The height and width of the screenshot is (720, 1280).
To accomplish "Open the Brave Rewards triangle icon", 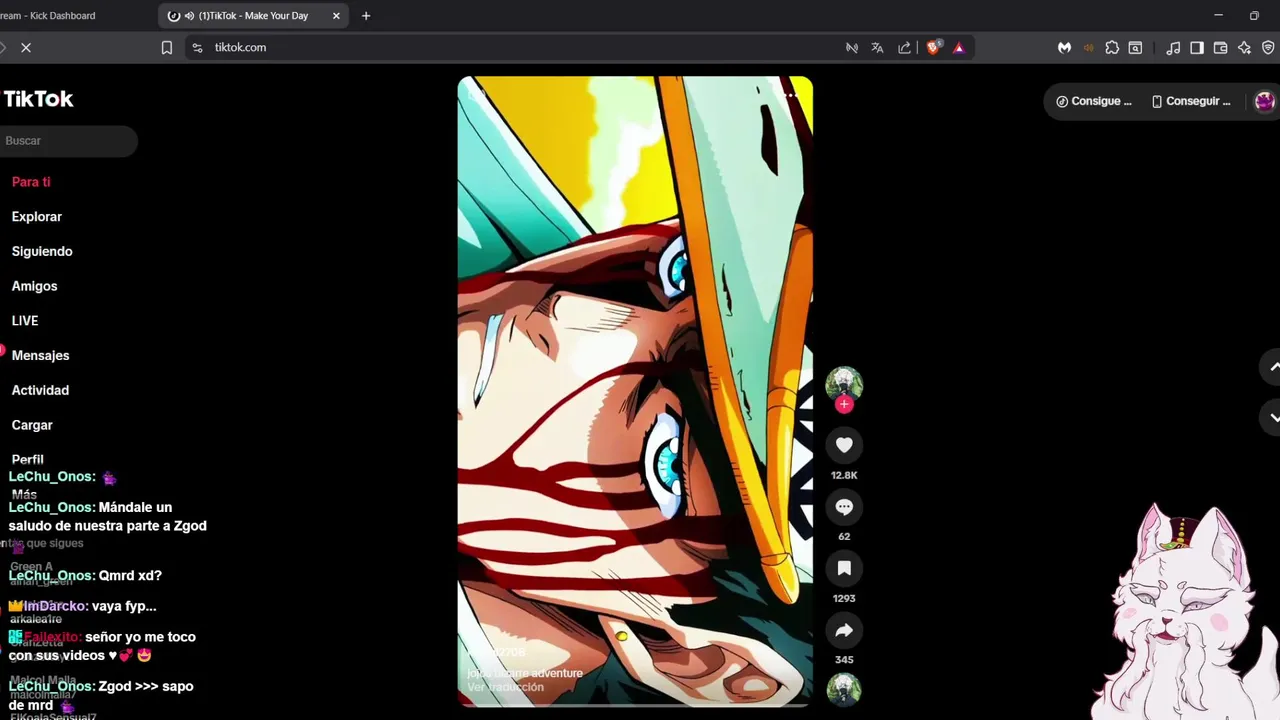I will tap(958, 47).
